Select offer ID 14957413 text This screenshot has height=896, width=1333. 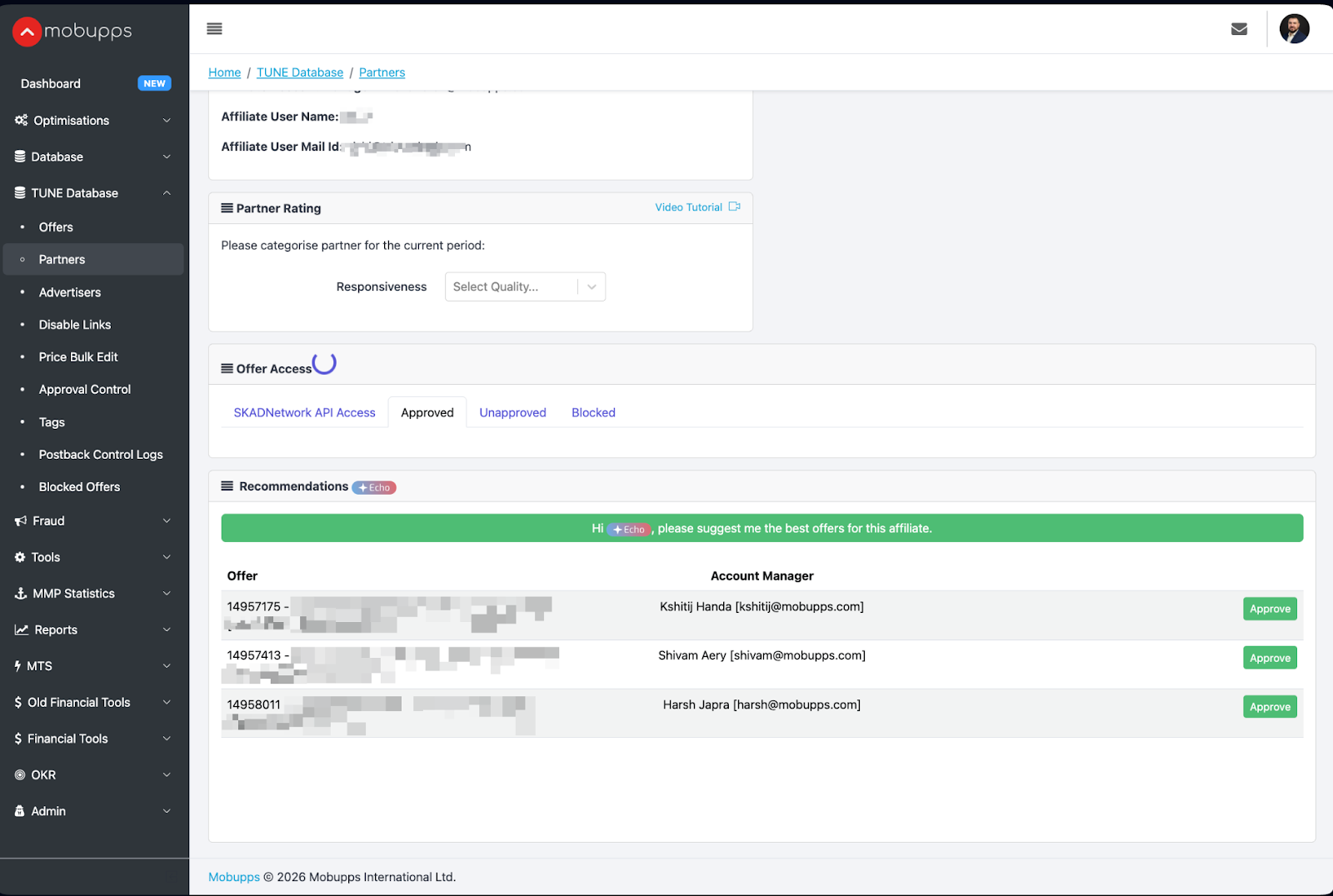tap(254, 655)
